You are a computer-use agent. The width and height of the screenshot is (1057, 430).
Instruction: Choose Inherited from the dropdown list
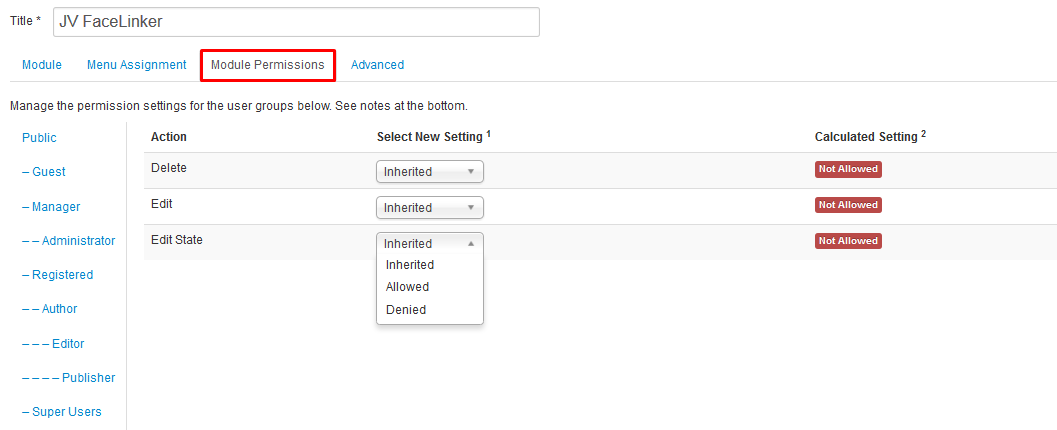410,265
